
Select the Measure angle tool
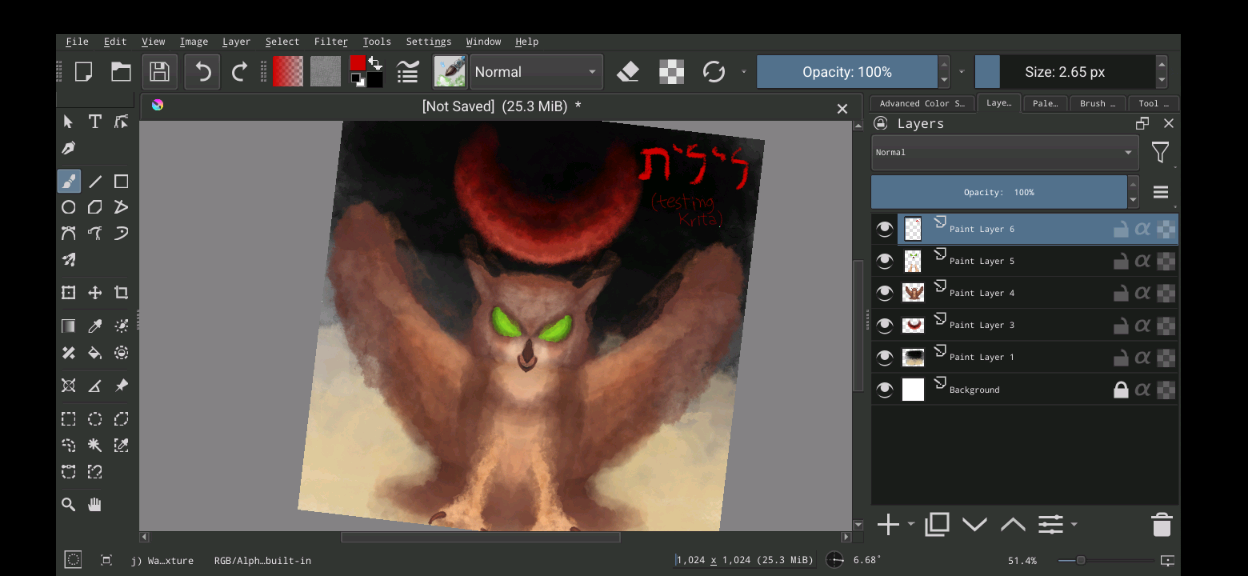pyautogui.click(x=95, y=385)
